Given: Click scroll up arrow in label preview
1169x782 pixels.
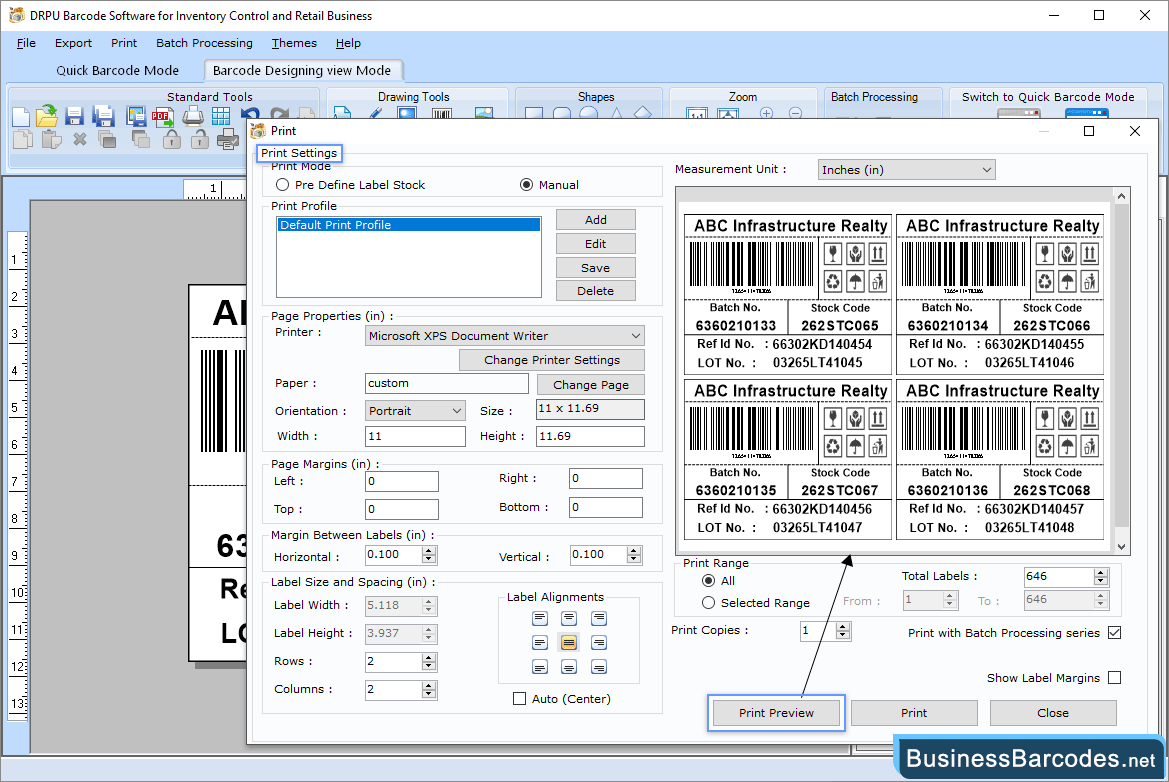Looking at the screenshot, I should click(x=1122, y=196).
